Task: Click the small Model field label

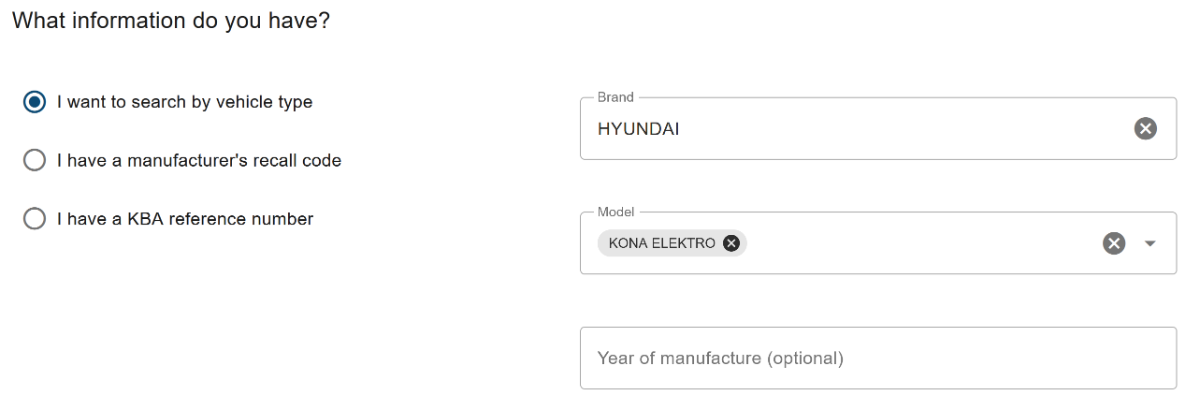Action: (x=616, y=212)
